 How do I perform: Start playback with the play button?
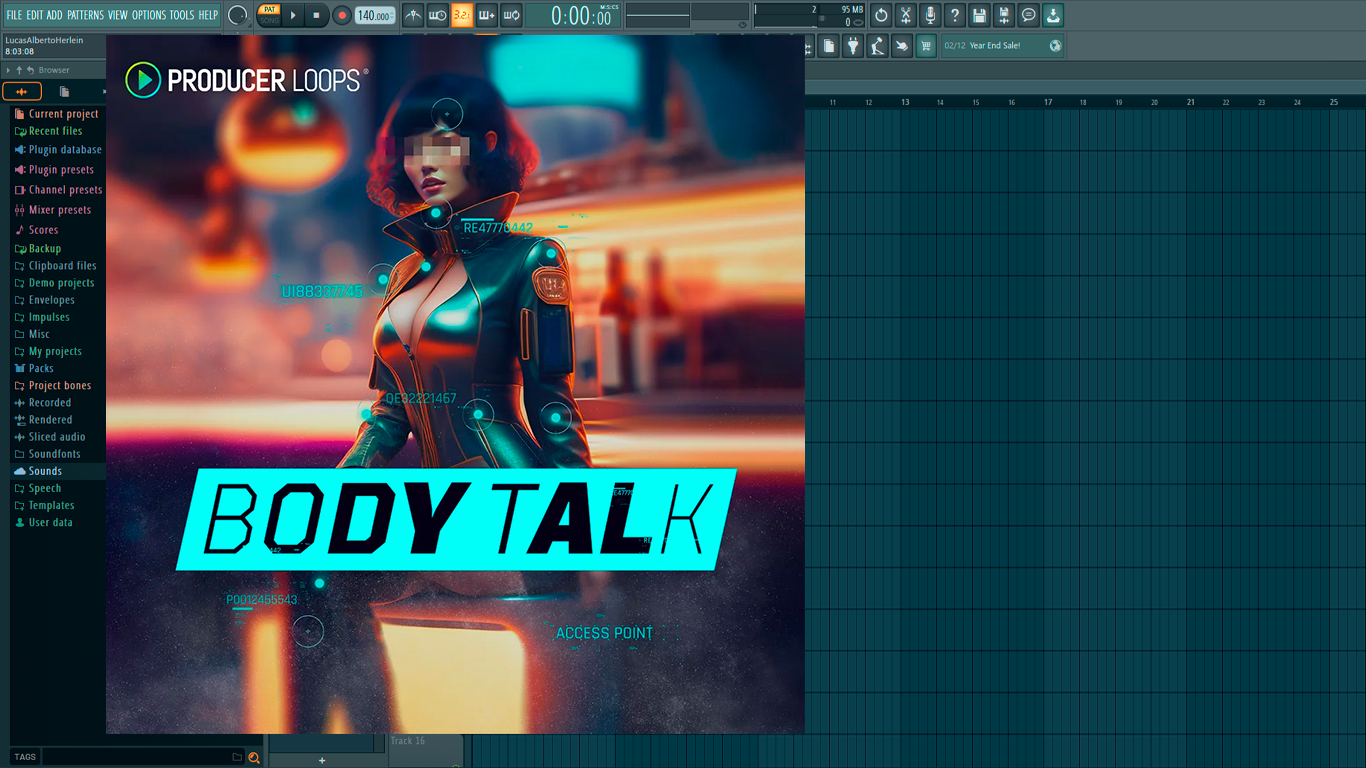click(x=293, y=15)
